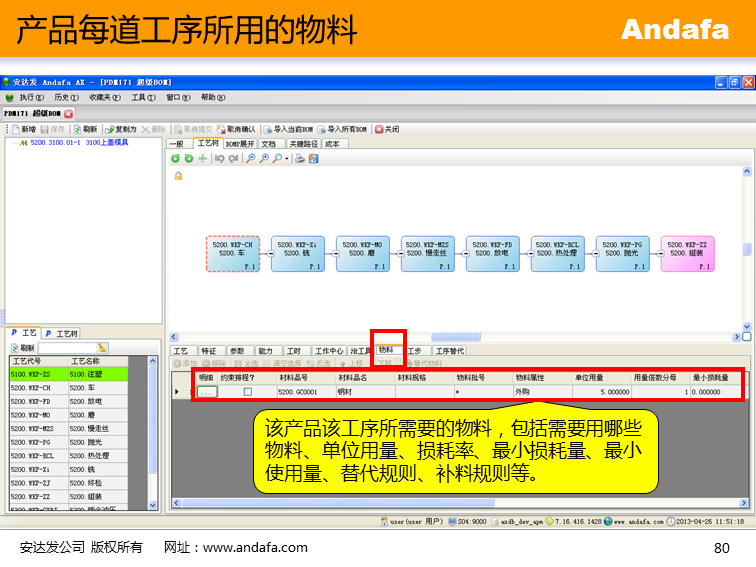
Task: Switch to the BOM展开 tab
Action: (239, 143)
